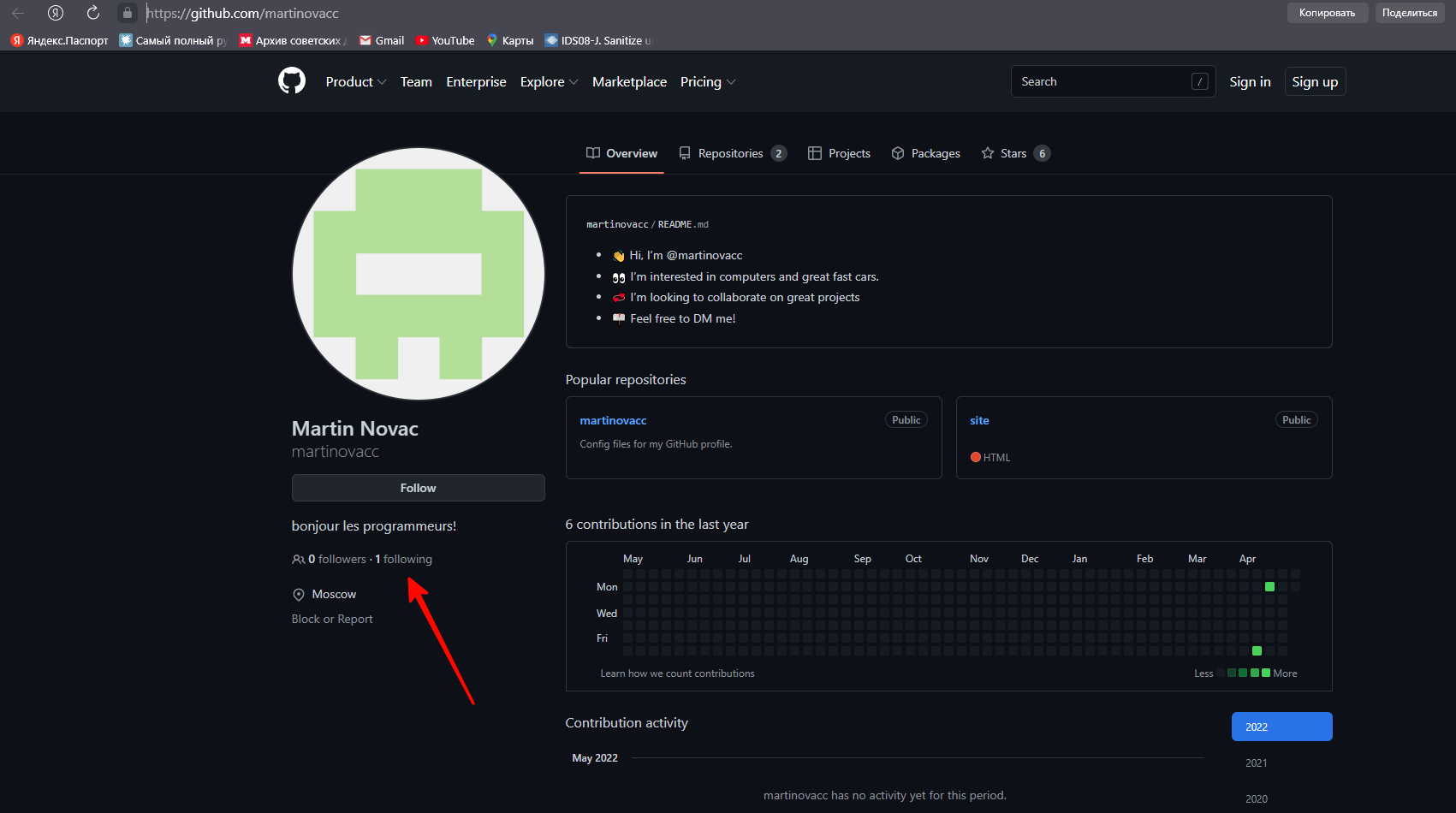Reload page with browser refresh icon
Viewport: 1456px width, 813px height.
coord(93,13)
